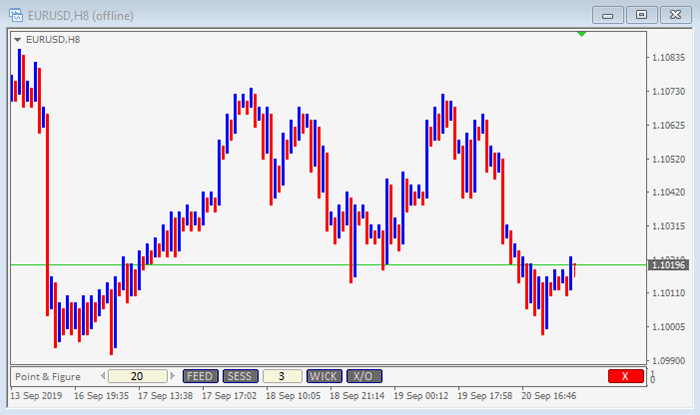Toggle the FEED button
700x415 pixels.
point(200,376)
